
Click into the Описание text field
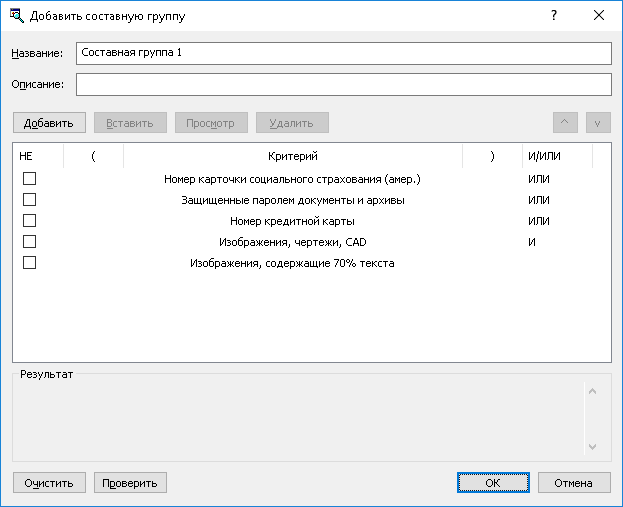pyautogui.click(x=343, y=84)
